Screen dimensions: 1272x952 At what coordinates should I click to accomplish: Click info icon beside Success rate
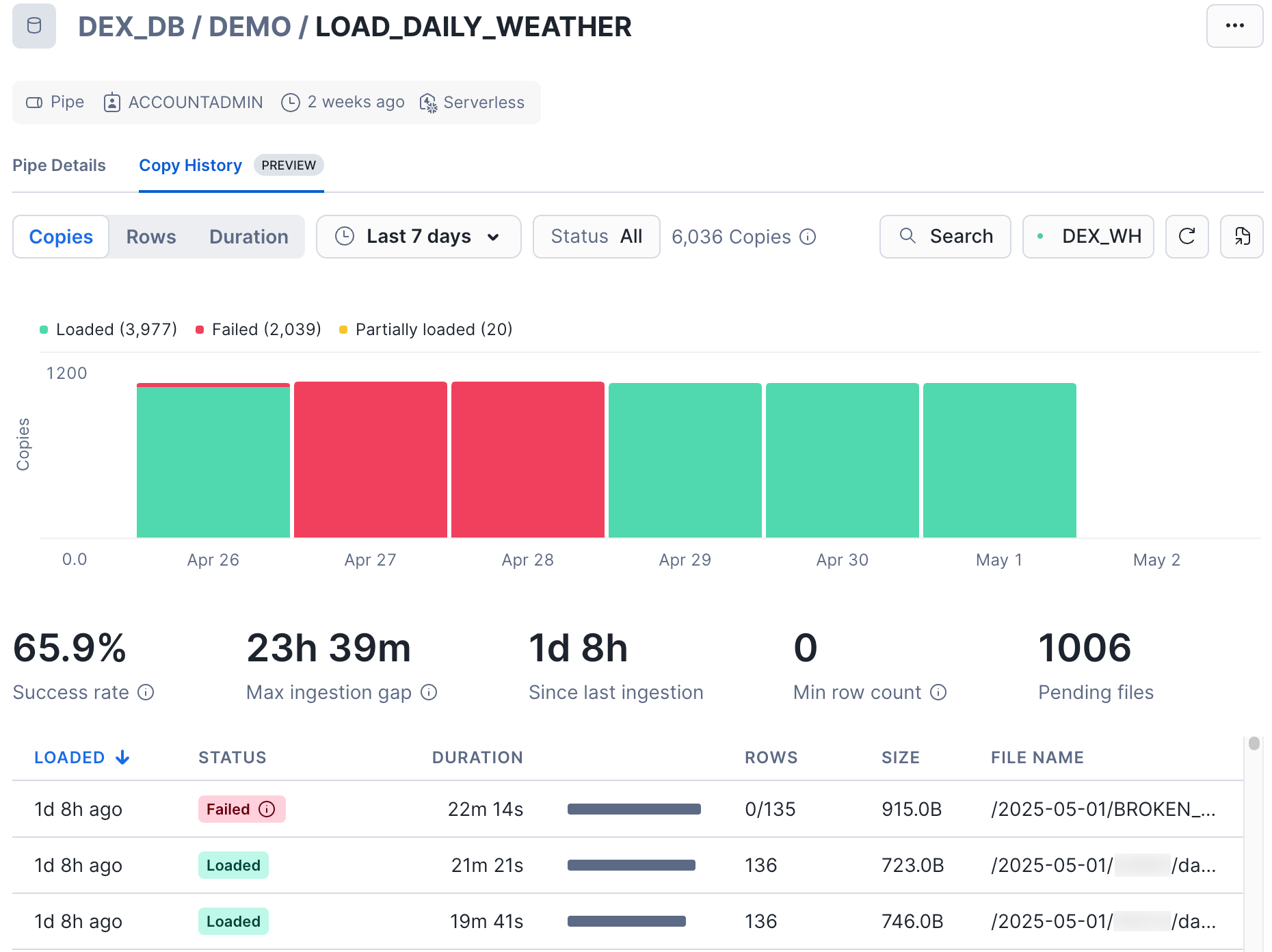[x=146, y=692]
